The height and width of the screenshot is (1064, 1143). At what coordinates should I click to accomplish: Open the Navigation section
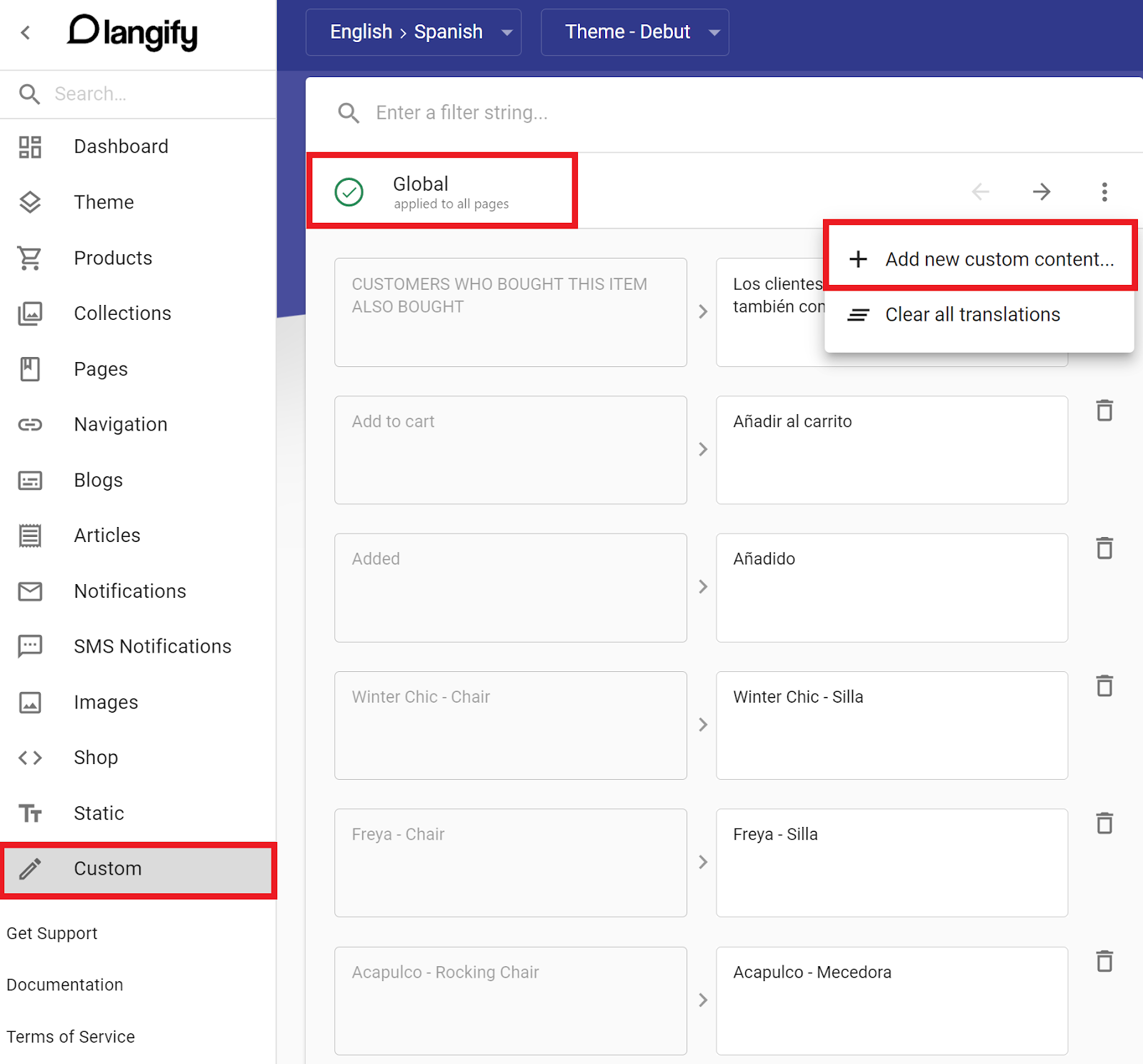(x=138, y=425)
